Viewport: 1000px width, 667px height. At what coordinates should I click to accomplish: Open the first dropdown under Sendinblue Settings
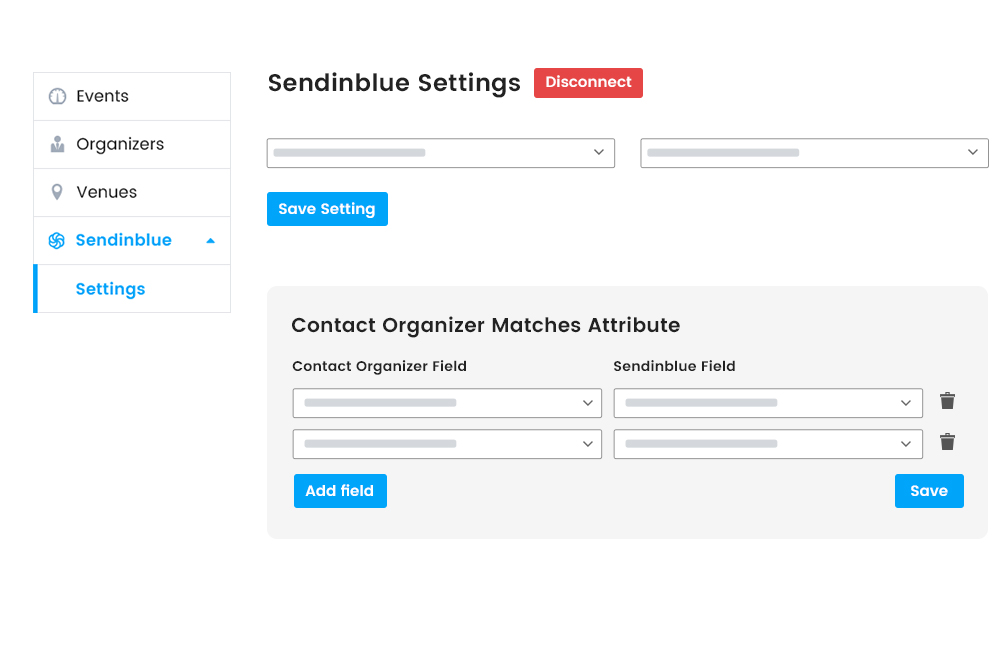click(440, 153)
